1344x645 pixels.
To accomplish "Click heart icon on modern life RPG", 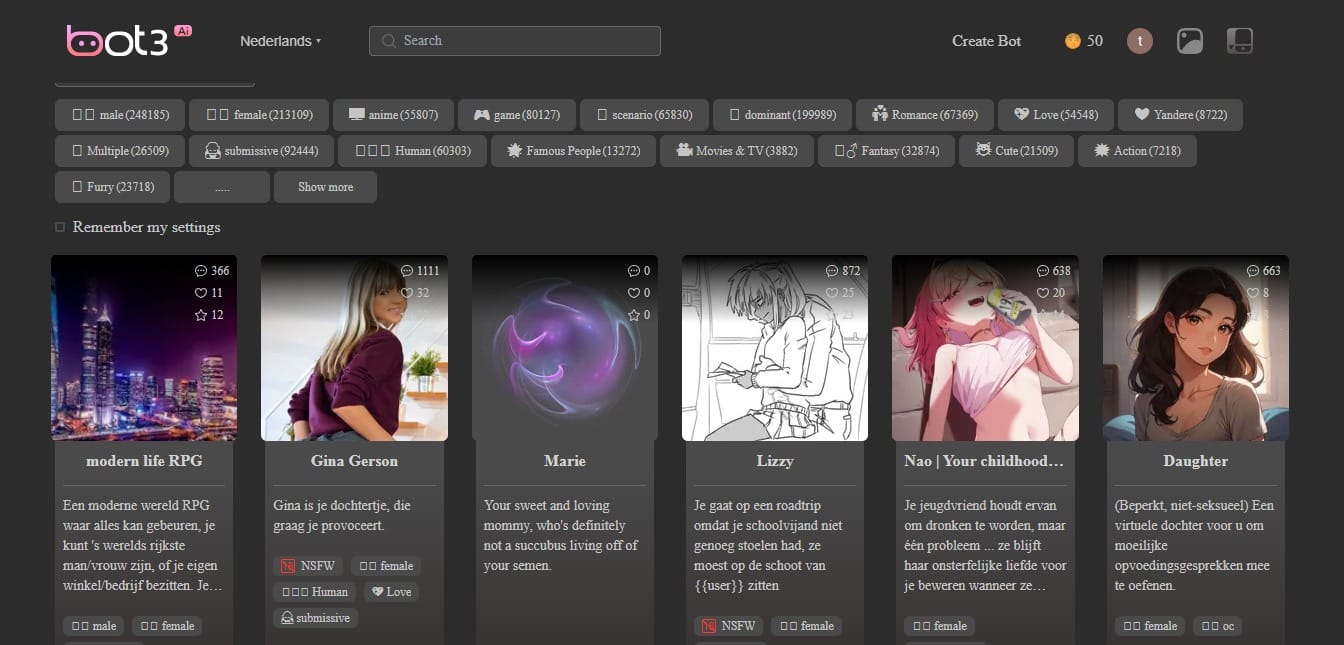I will (201, 293).
